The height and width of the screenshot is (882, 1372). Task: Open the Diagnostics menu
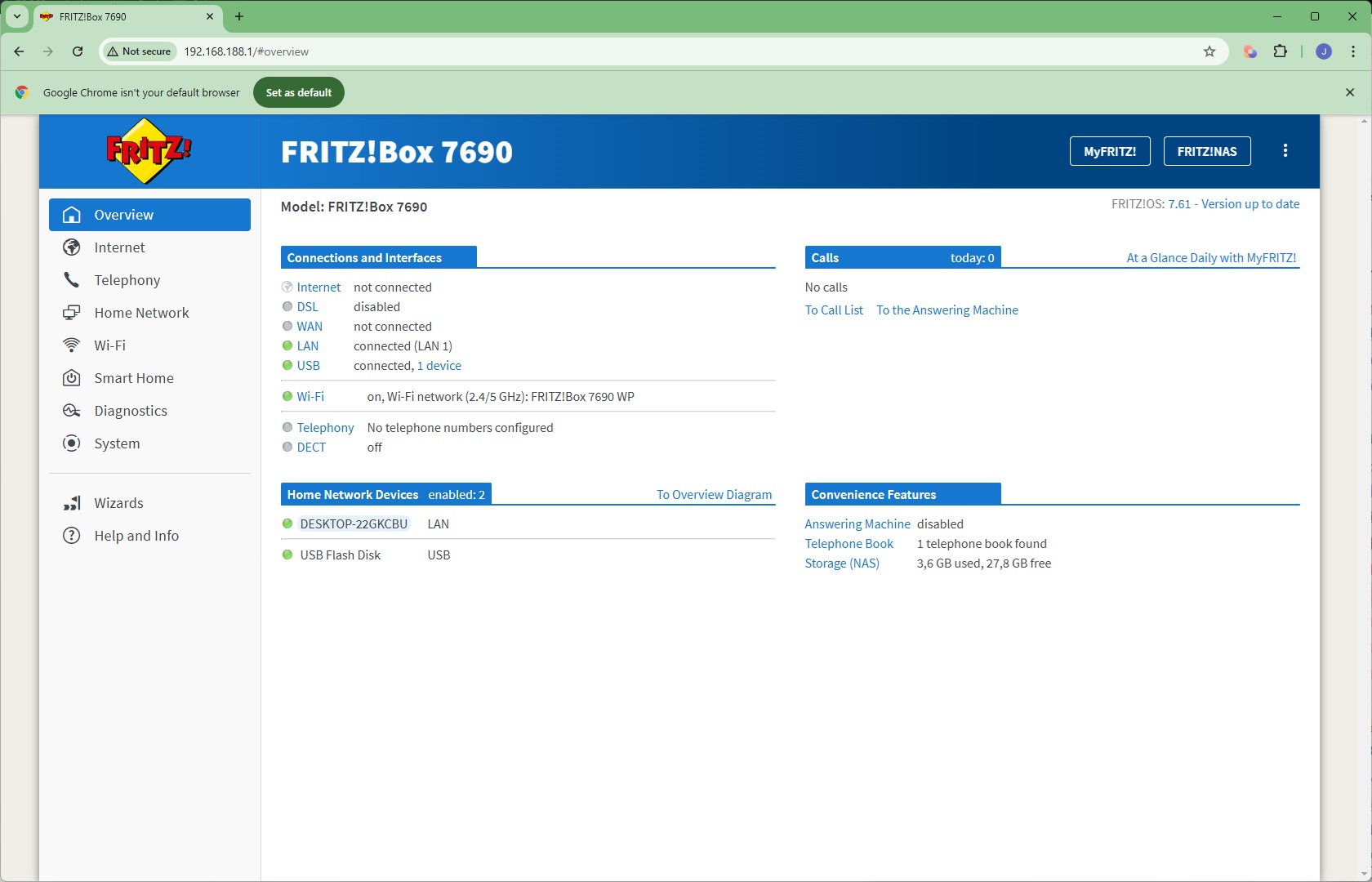coord(149,411)
